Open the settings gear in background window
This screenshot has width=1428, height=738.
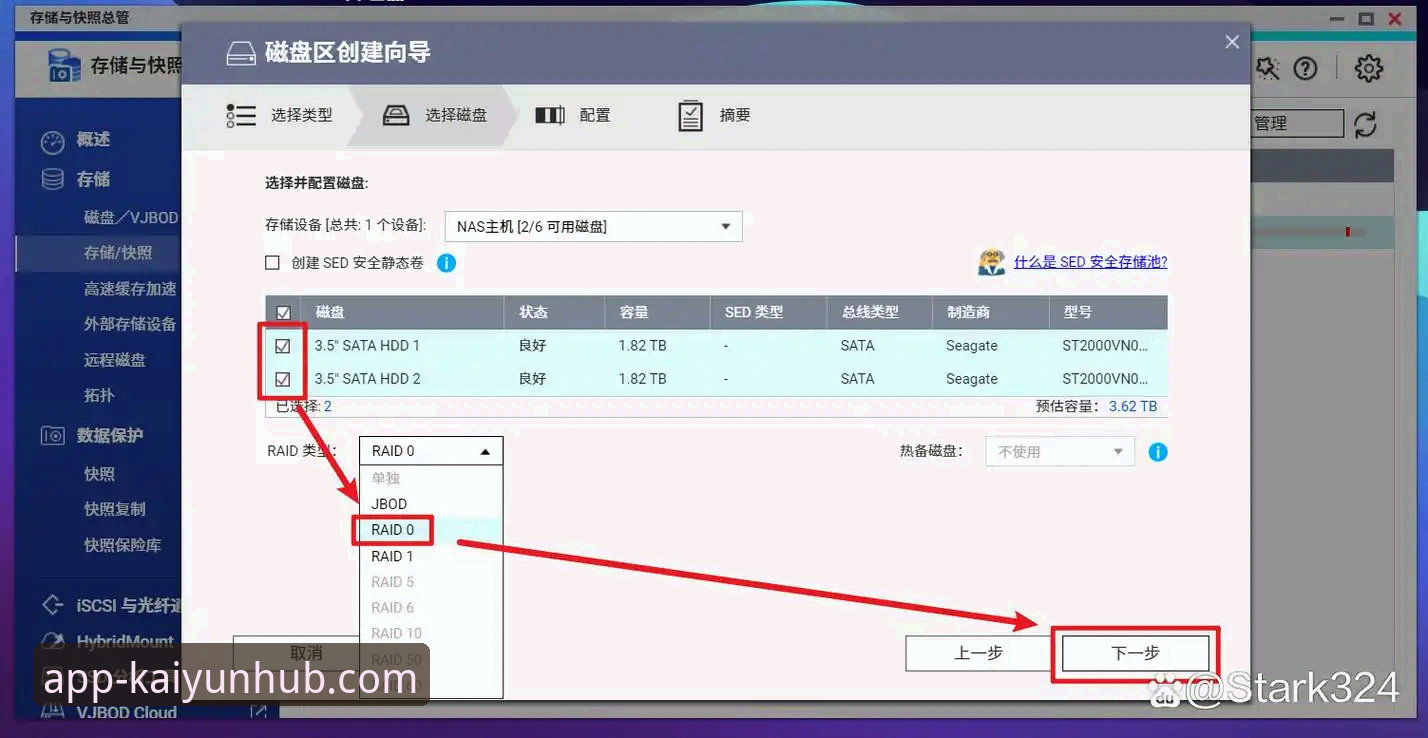[x=1369, y=68]
